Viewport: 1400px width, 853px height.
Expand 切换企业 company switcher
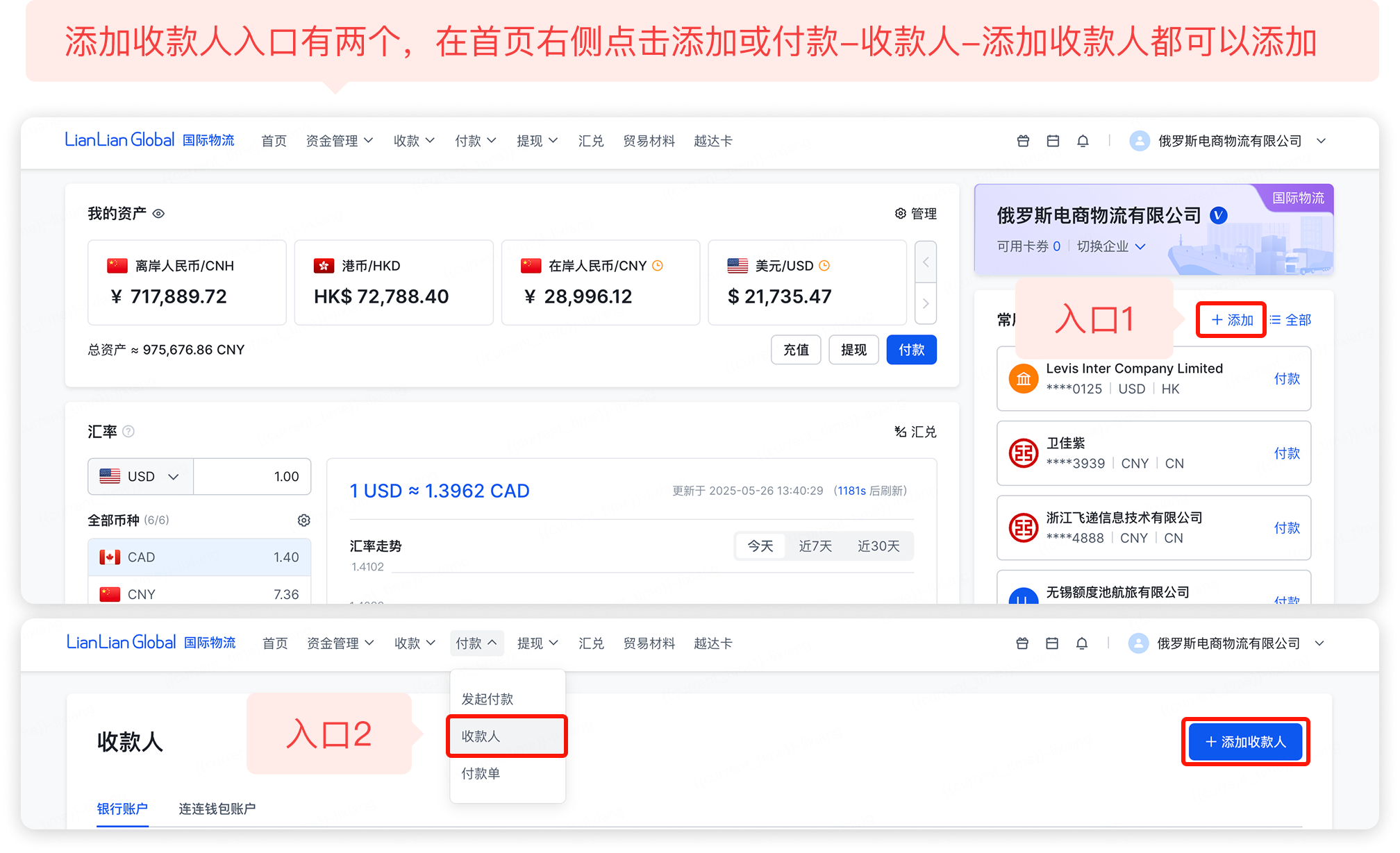(x=1110, y=246)
